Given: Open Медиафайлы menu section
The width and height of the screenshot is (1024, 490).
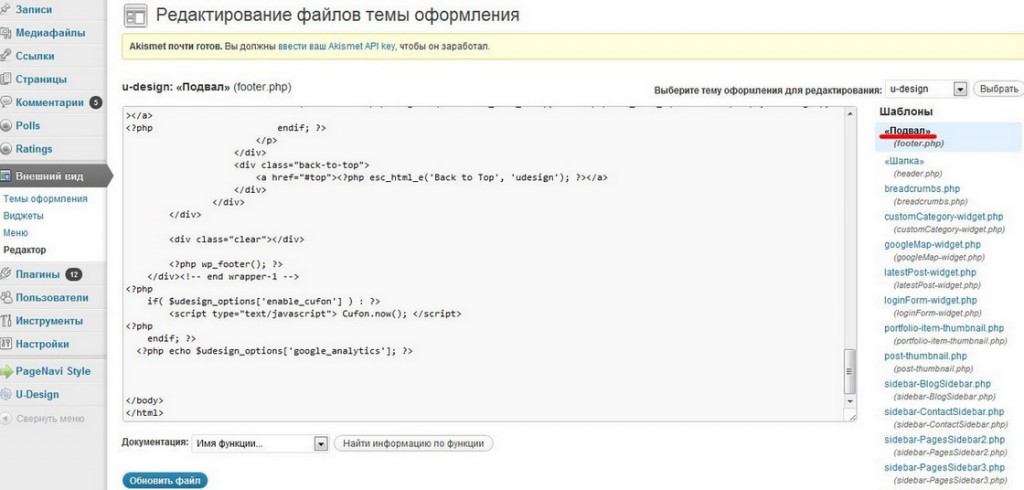Looking at the screenshot, I should tap(50, 33).
